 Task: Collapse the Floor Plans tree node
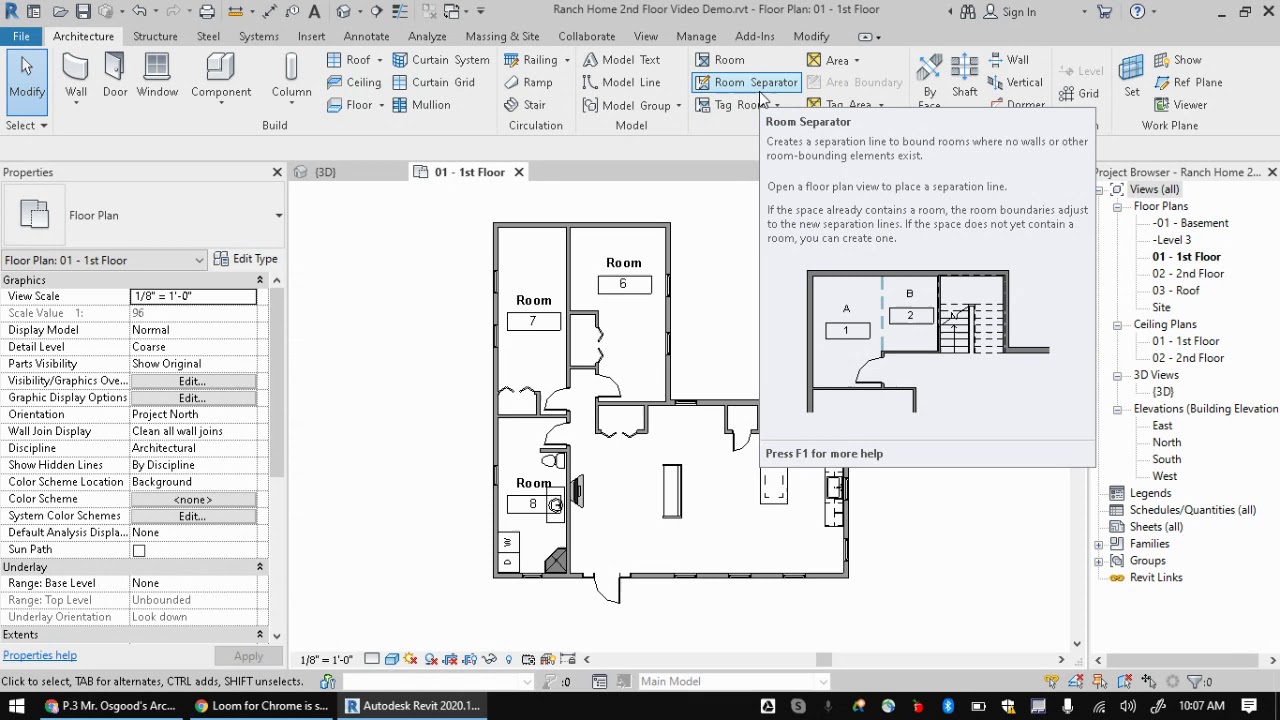point(1117,206)
